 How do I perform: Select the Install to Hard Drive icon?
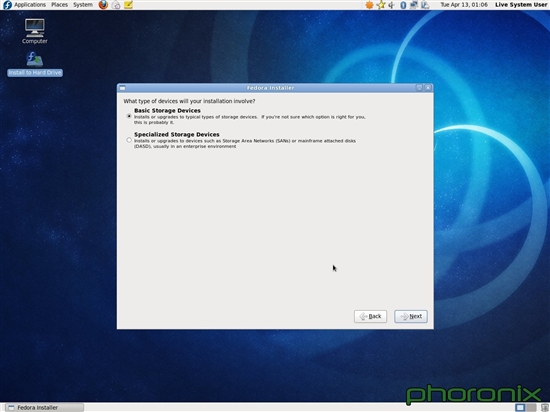35,64
